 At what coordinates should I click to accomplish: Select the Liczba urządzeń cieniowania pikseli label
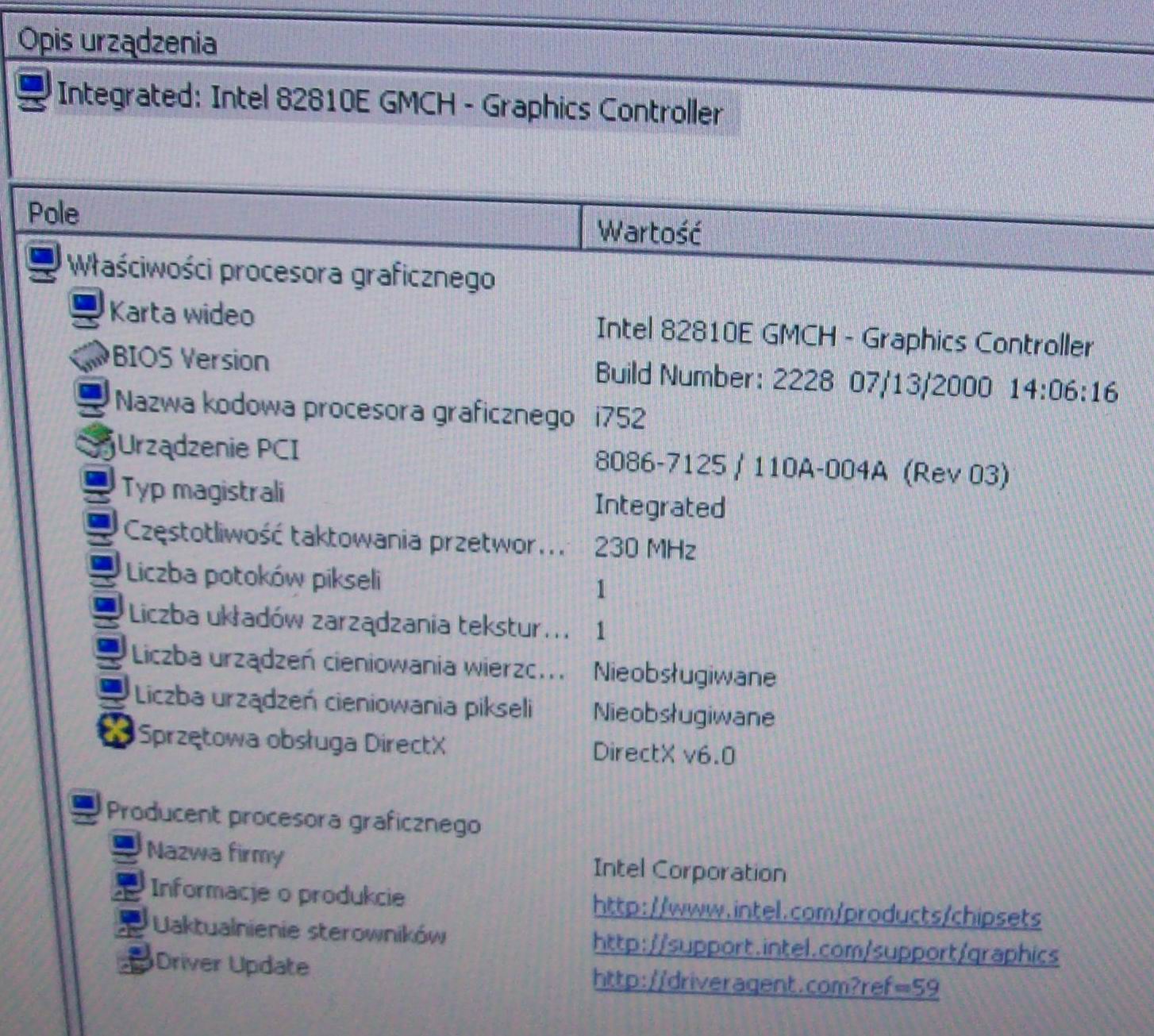tap(333, 702)
